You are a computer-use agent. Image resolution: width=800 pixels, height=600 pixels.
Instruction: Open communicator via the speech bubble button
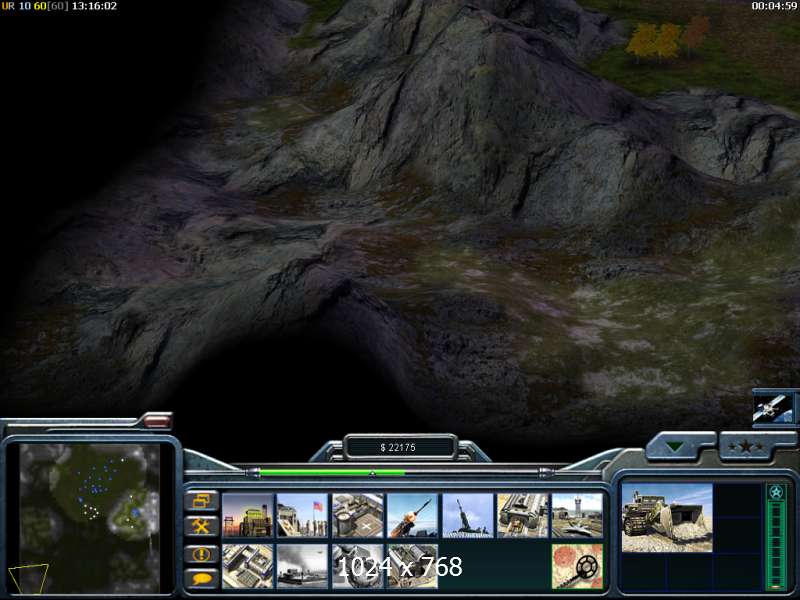201,579
